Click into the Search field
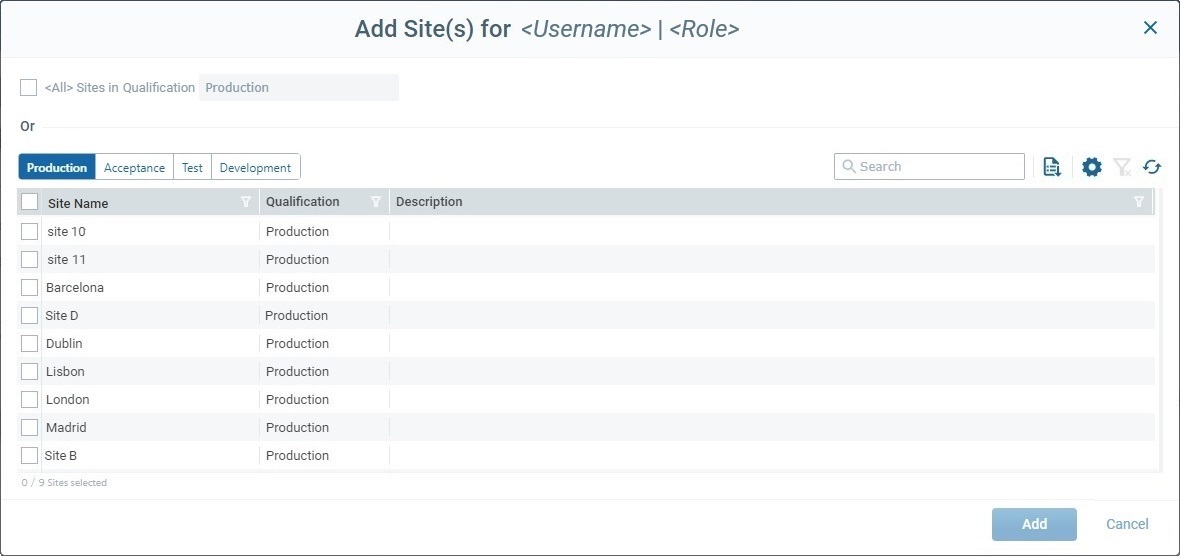 (930, 167)
